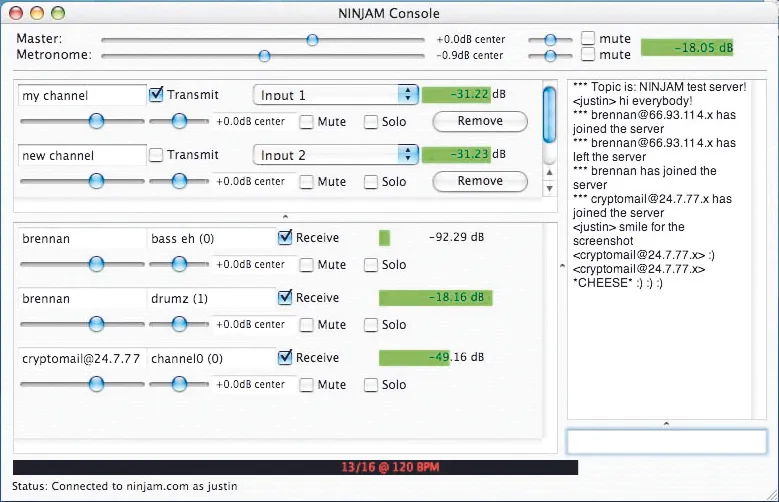
Task: Click the status text Connected to ninjam.com
Action: [124, 486]
